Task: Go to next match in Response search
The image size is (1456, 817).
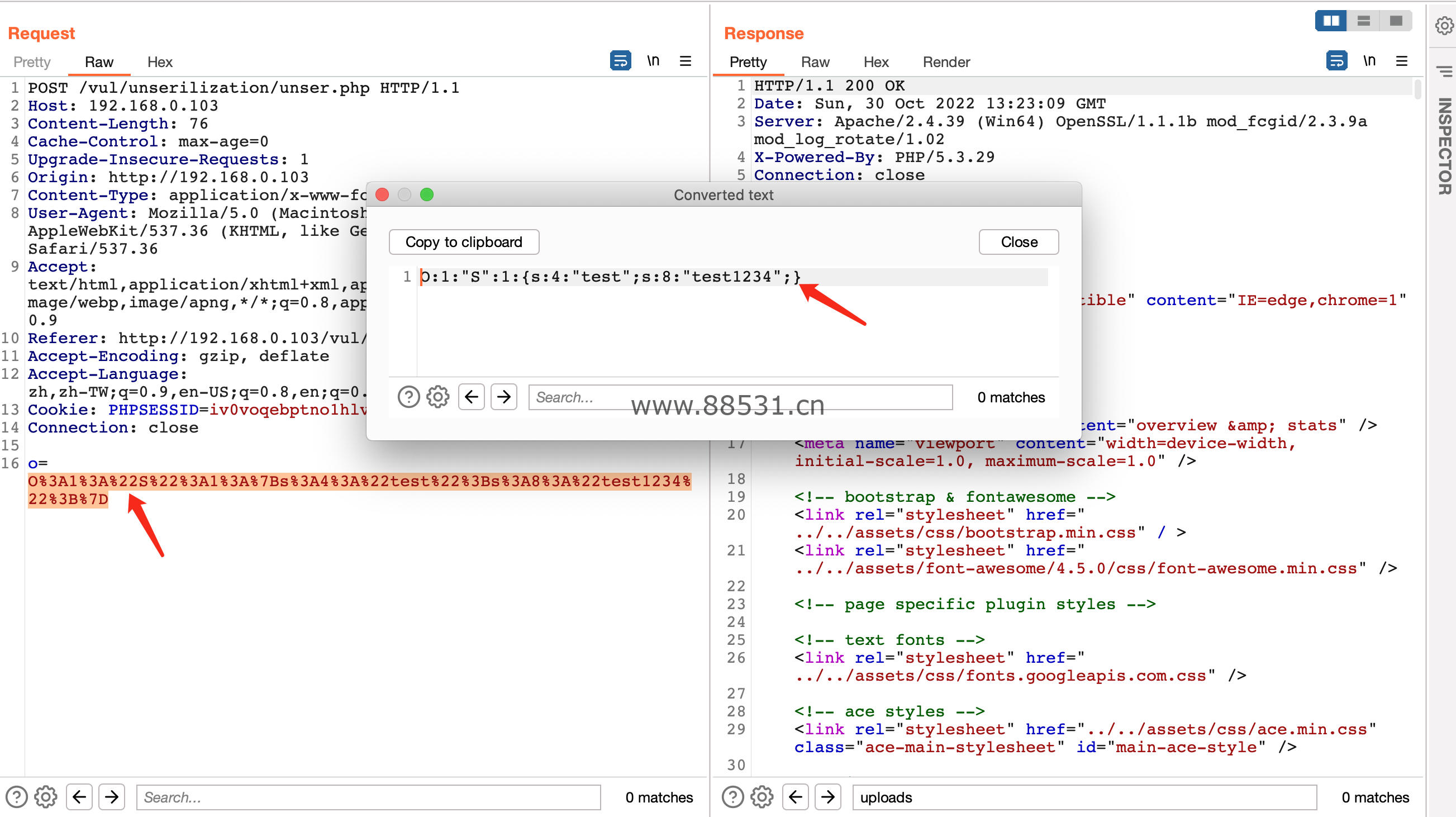Action: [x=828, y=797]
